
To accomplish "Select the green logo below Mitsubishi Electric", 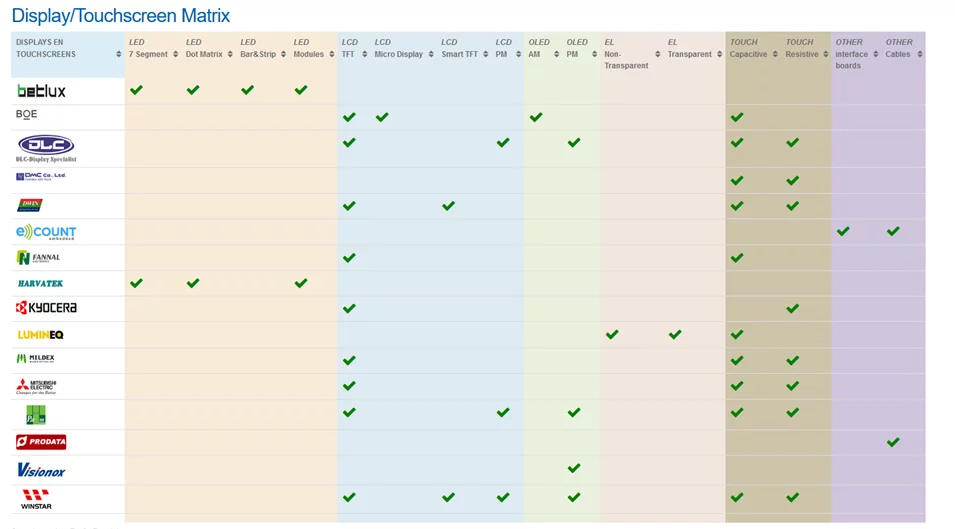I will click(36, 415).
